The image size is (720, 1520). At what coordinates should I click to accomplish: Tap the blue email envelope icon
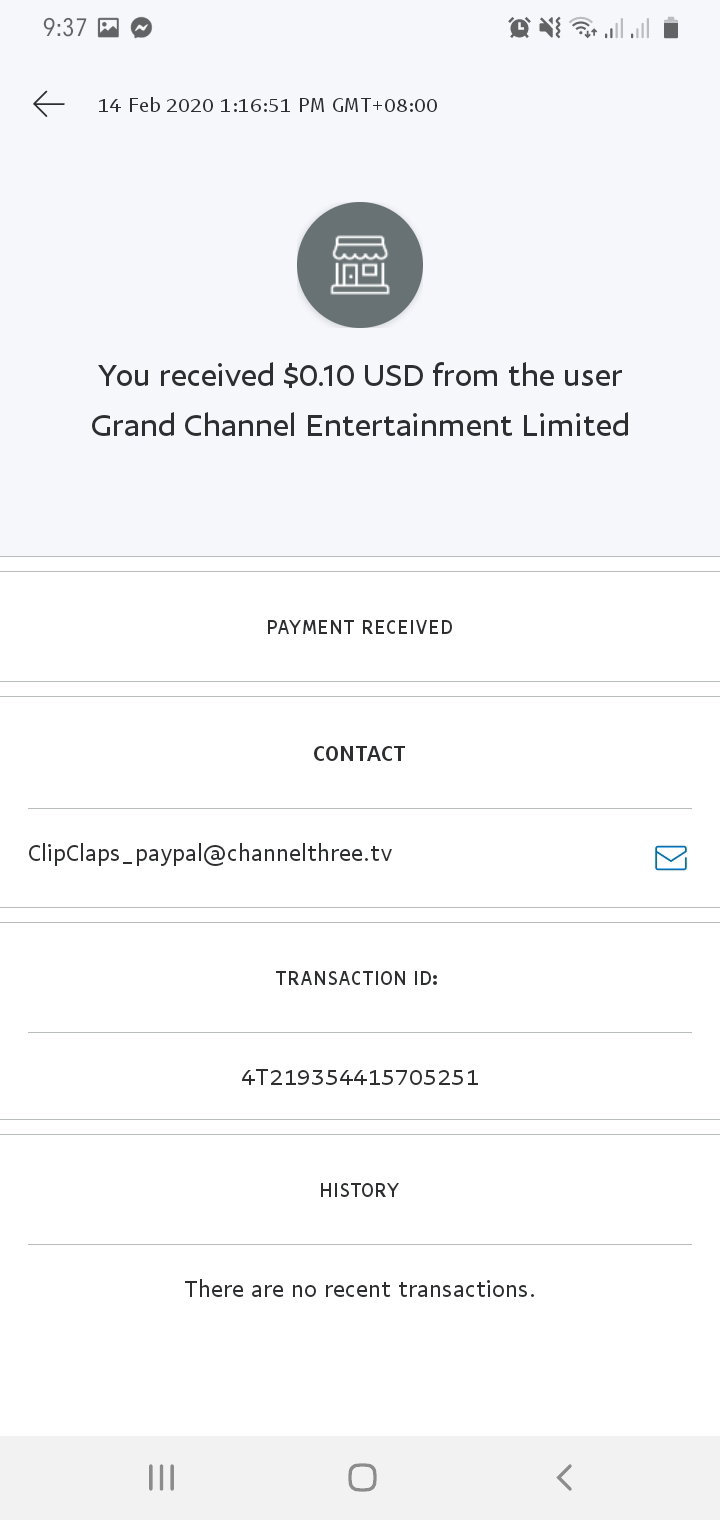[671, 858]
